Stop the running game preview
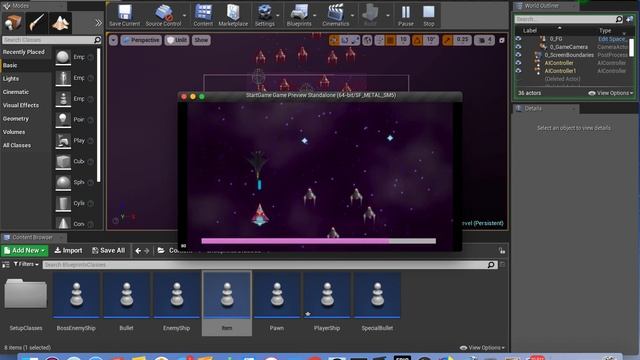Viewport: 640px width, 360px height. [x=429, y=16]
